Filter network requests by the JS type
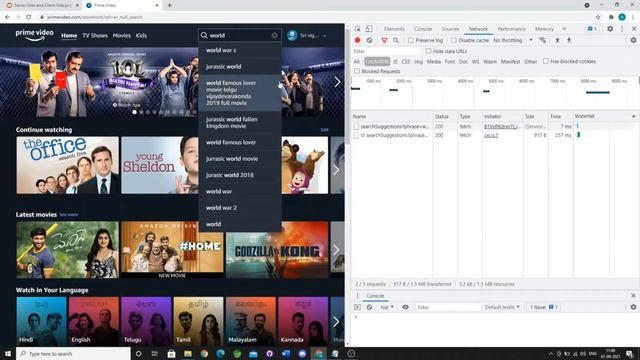 (x=395, y=62)
